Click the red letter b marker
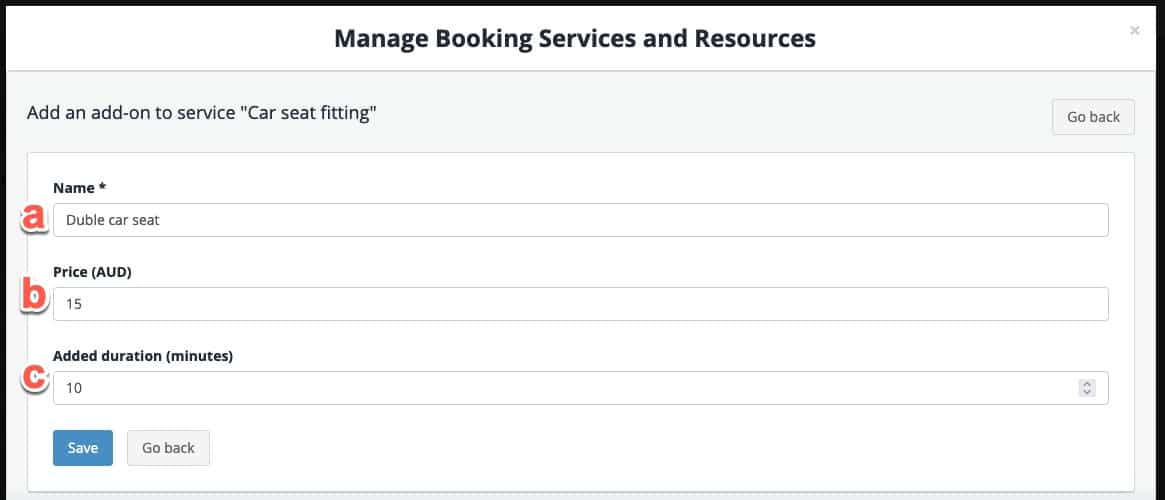Screen dimensions: 1165x500 click(35, 296)
